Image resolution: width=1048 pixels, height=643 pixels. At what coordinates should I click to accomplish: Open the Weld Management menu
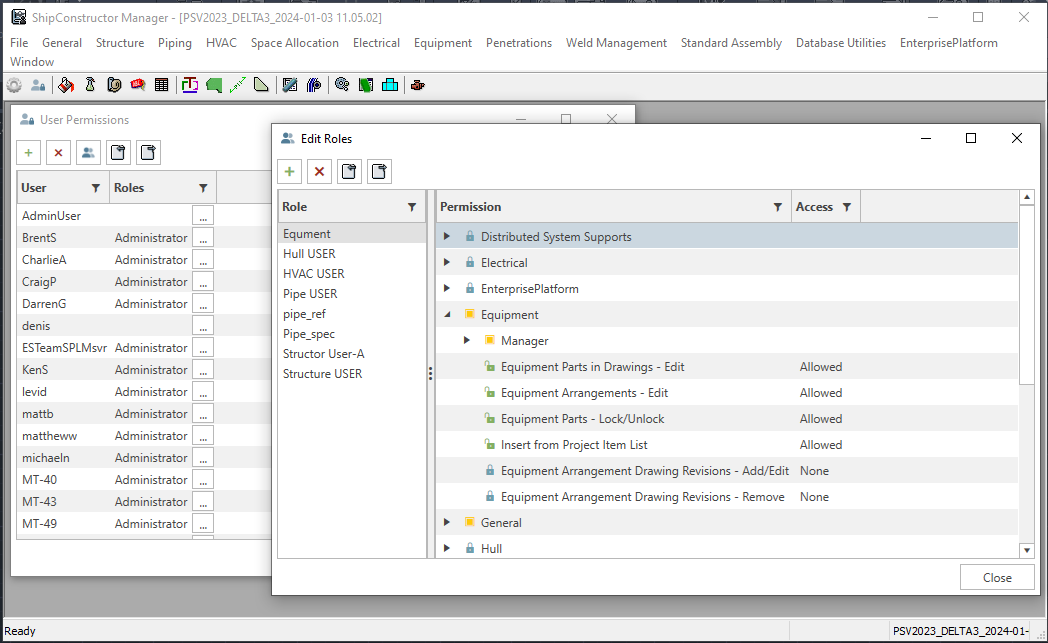[616, 43]
